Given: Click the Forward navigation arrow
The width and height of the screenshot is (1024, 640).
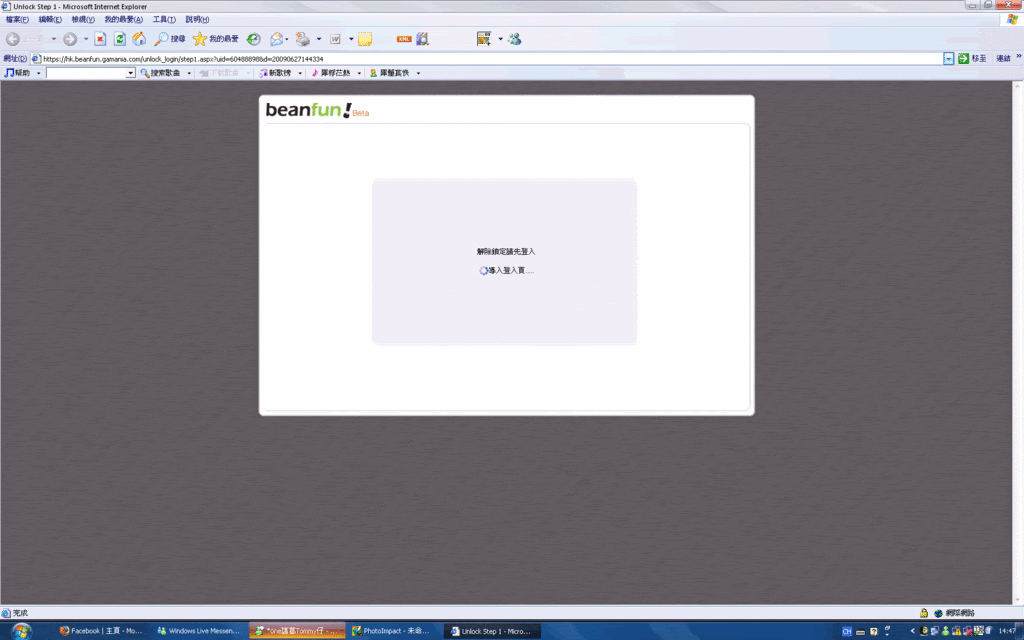Looking at the screenshot, I should [x=70, y=39].
